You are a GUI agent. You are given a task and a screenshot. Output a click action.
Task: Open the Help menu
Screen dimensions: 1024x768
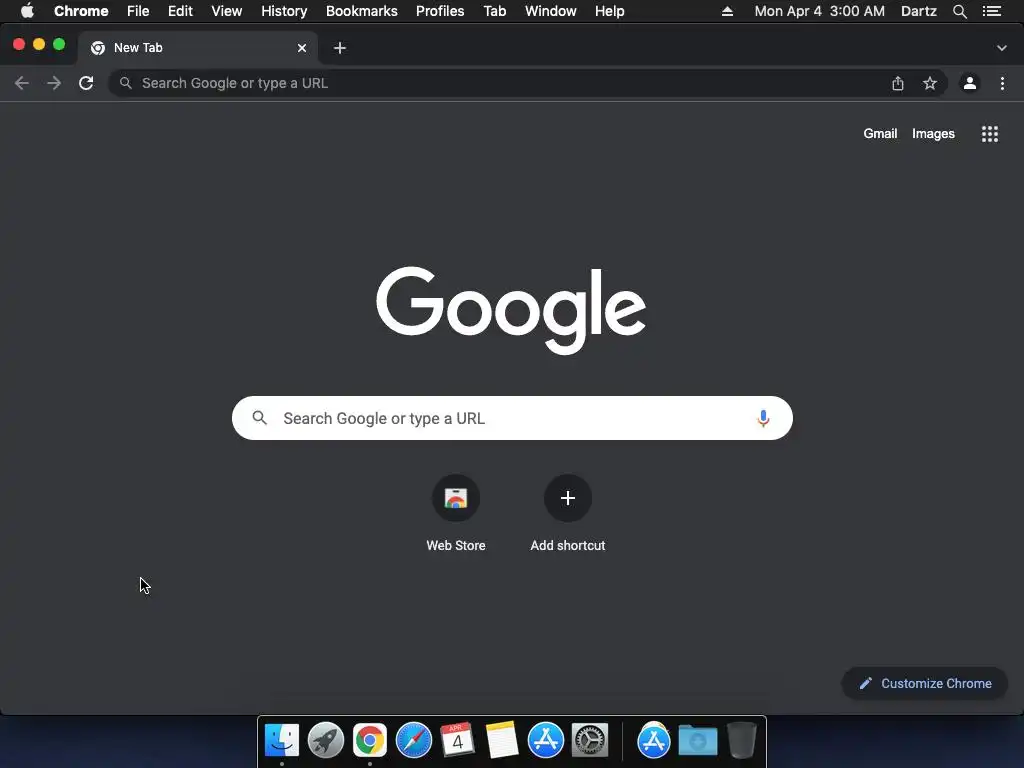point(609,11)
